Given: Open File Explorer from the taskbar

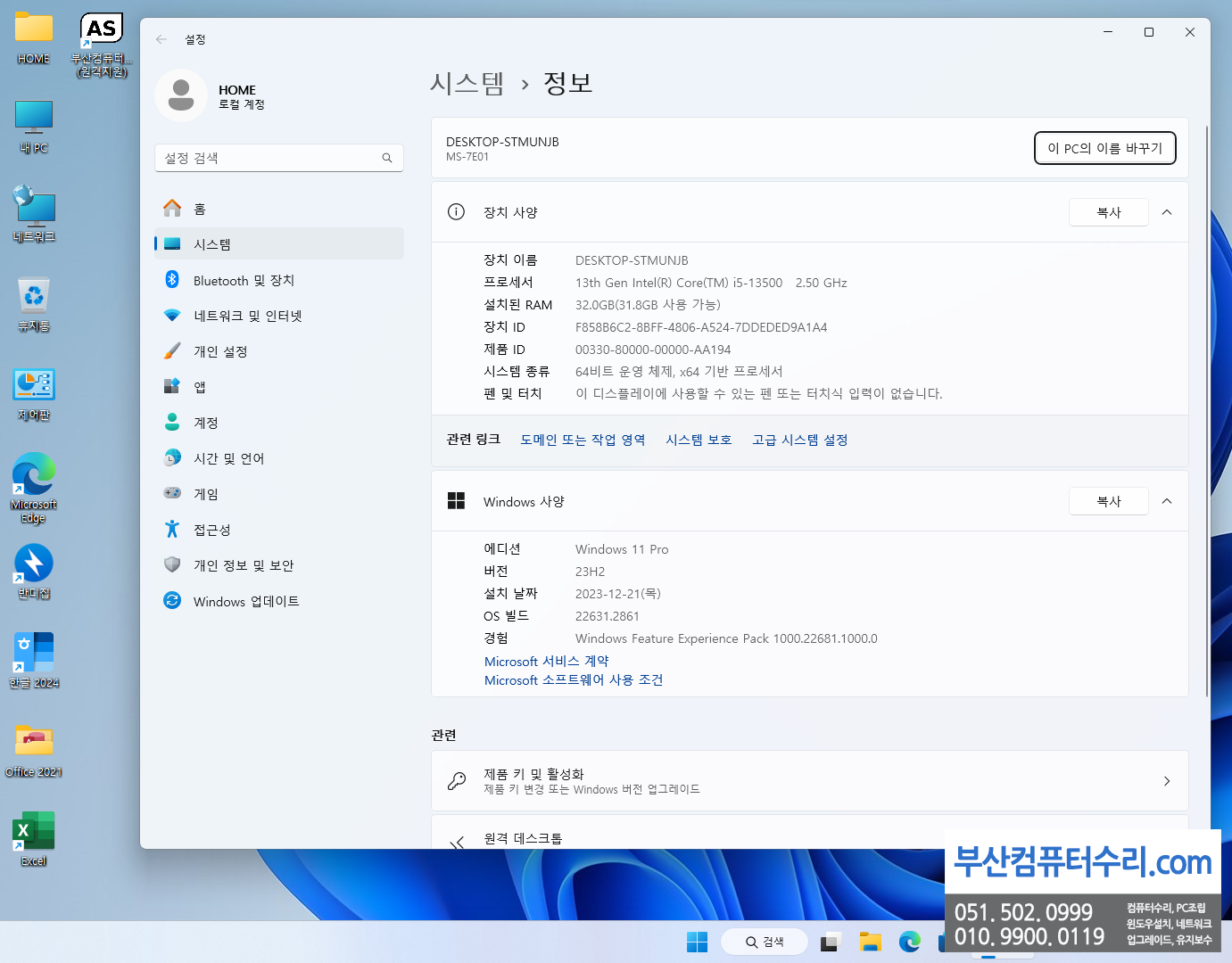Looking at the screenshot, I should point(870,942).
